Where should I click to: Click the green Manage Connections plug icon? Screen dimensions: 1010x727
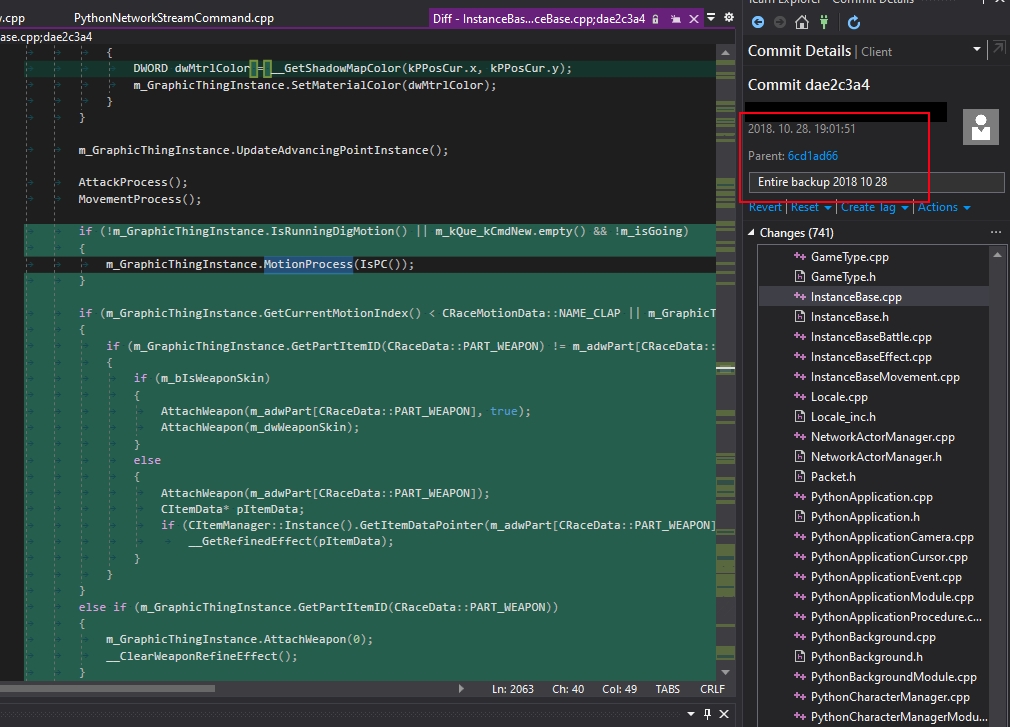[x=824, y=23]
